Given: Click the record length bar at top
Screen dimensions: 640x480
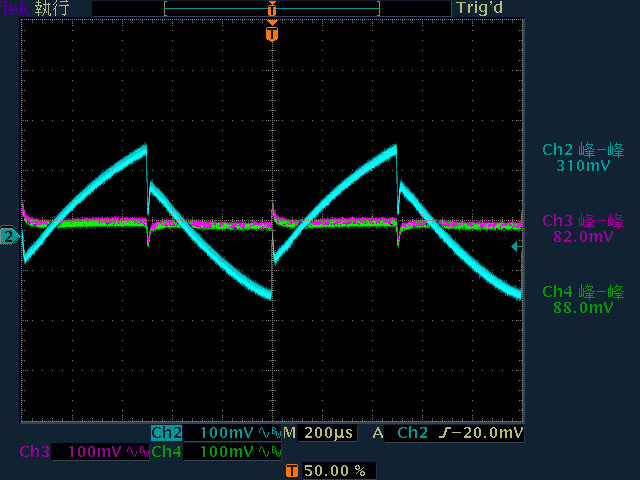Looking at the screenshot, I should (272, 9).
